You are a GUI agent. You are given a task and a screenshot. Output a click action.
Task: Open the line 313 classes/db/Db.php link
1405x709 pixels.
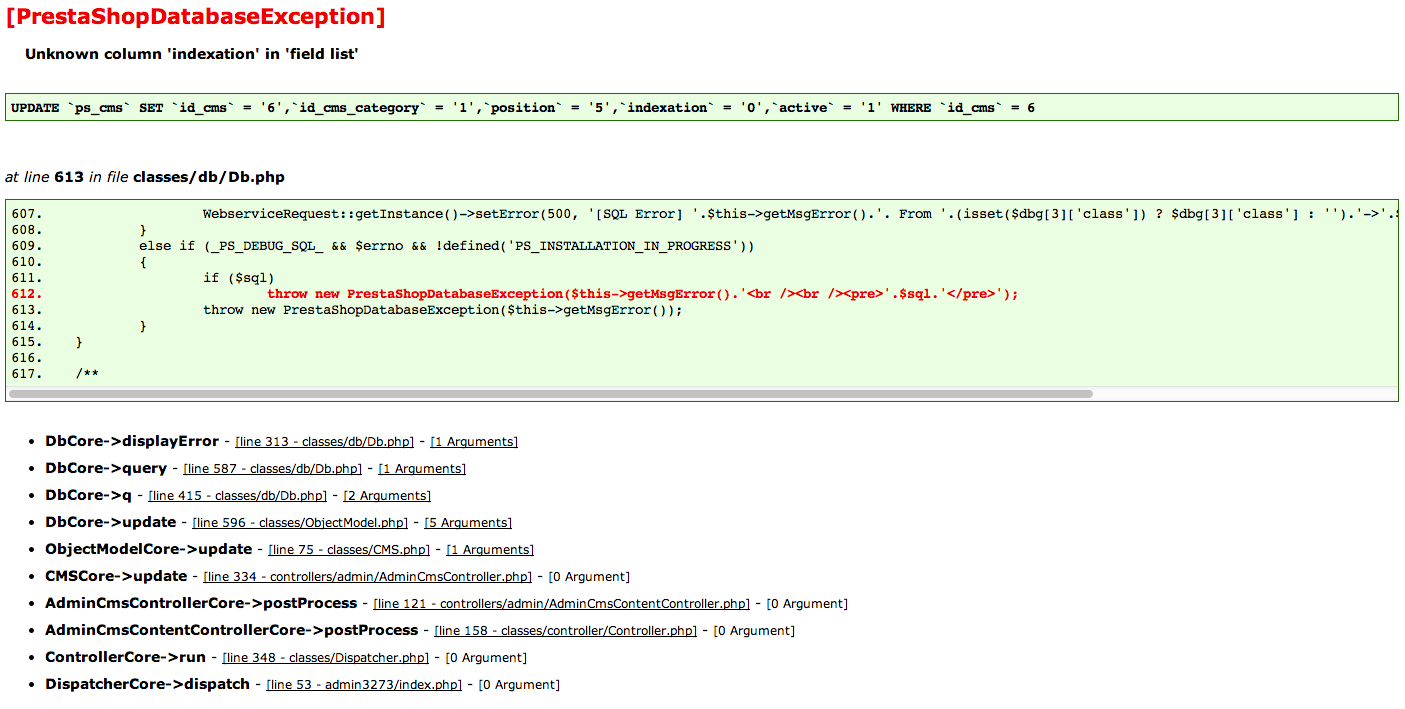324,442
